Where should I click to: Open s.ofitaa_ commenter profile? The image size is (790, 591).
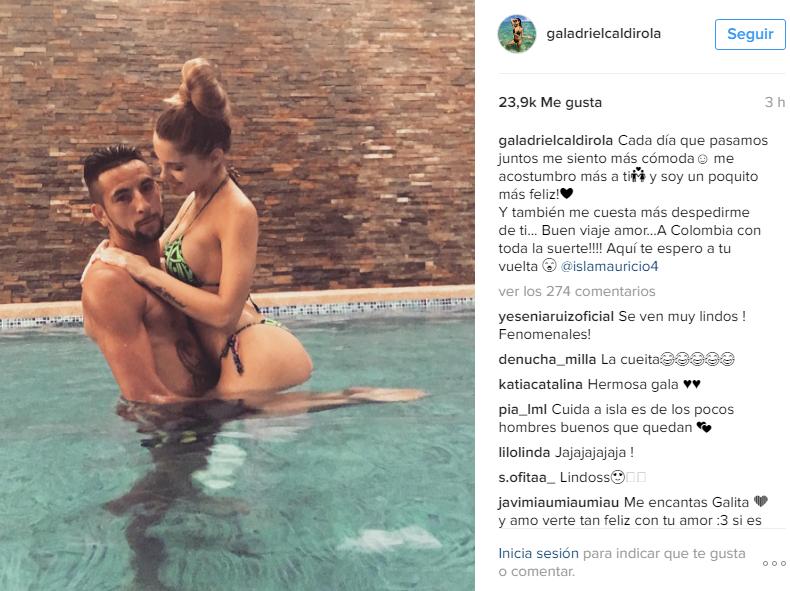coord(526,477)
